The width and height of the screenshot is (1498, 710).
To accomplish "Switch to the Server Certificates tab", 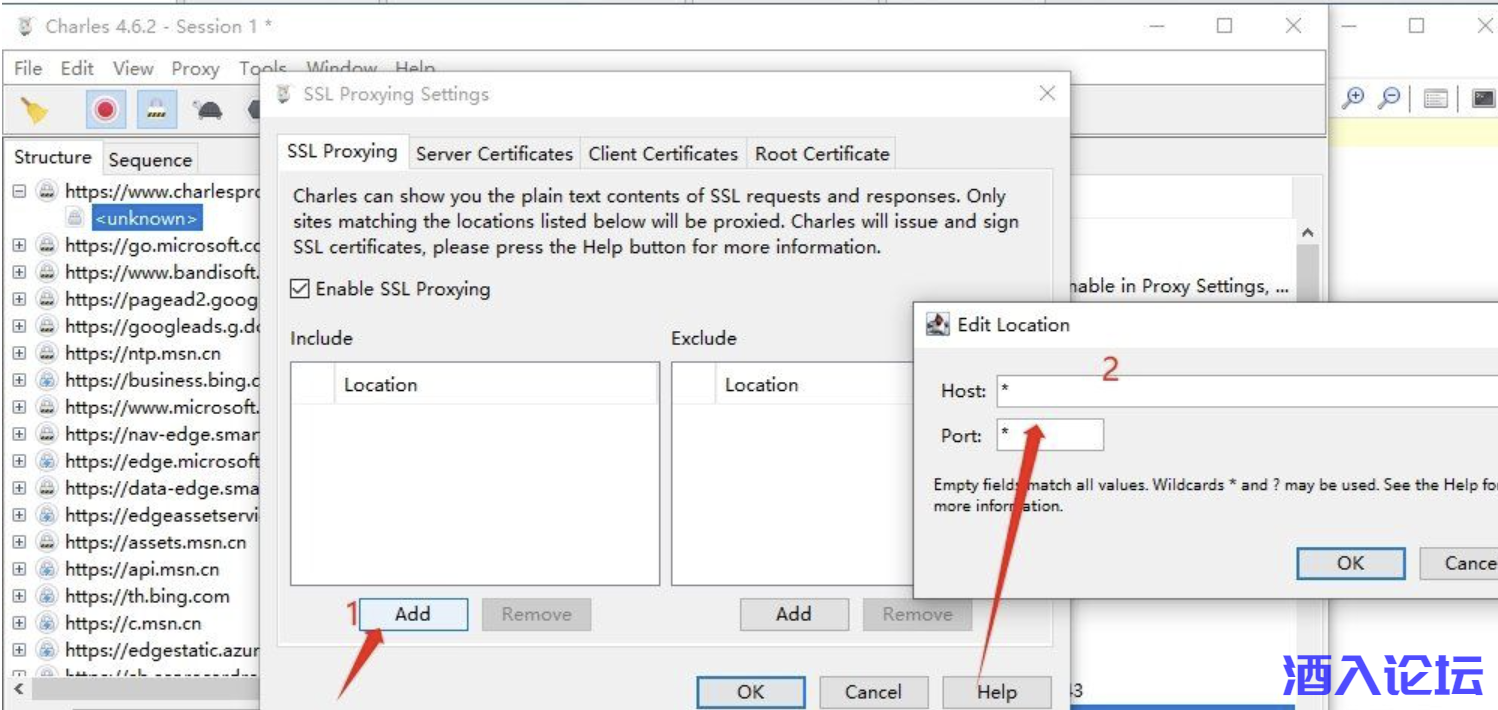I will click(x=494, y=154).
